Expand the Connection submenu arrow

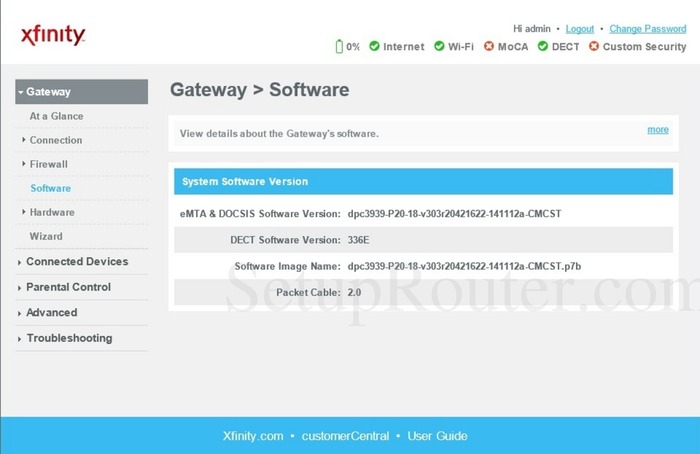(23, 140)
